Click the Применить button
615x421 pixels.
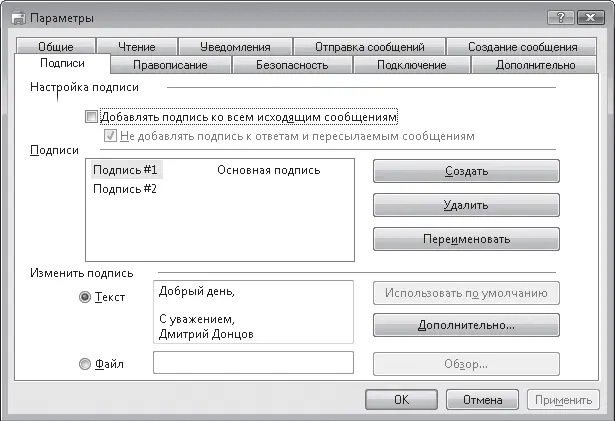564,400
